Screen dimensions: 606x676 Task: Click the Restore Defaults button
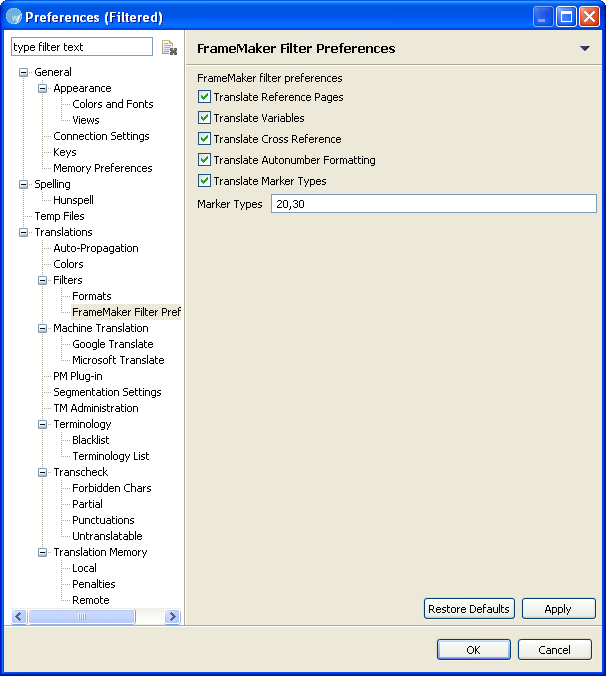point(469,609)
